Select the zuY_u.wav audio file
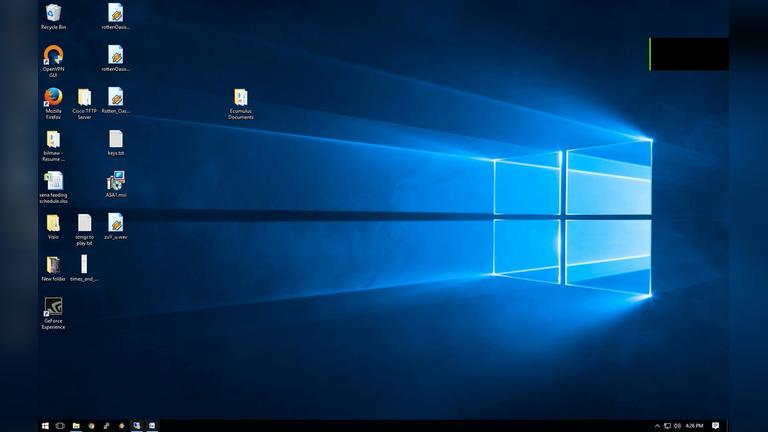Screen dimensions: 768x432 [x=116, y=226]
